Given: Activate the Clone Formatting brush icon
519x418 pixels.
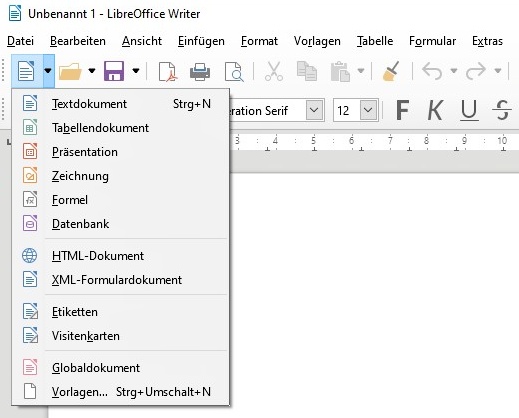Looking at the screenshot, I should [391, 71].
